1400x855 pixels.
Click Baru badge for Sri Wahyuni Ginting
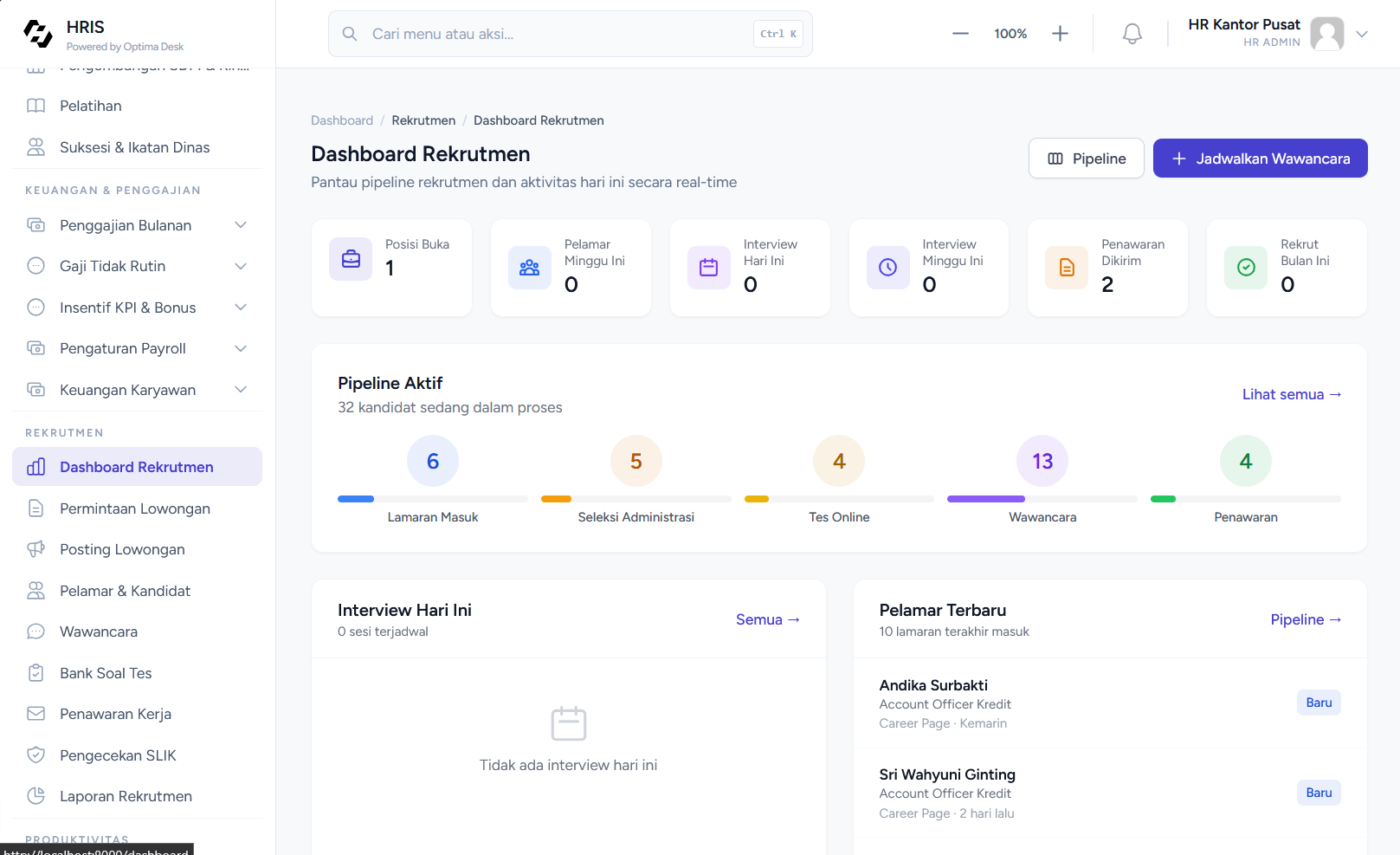coord(1319,793)
